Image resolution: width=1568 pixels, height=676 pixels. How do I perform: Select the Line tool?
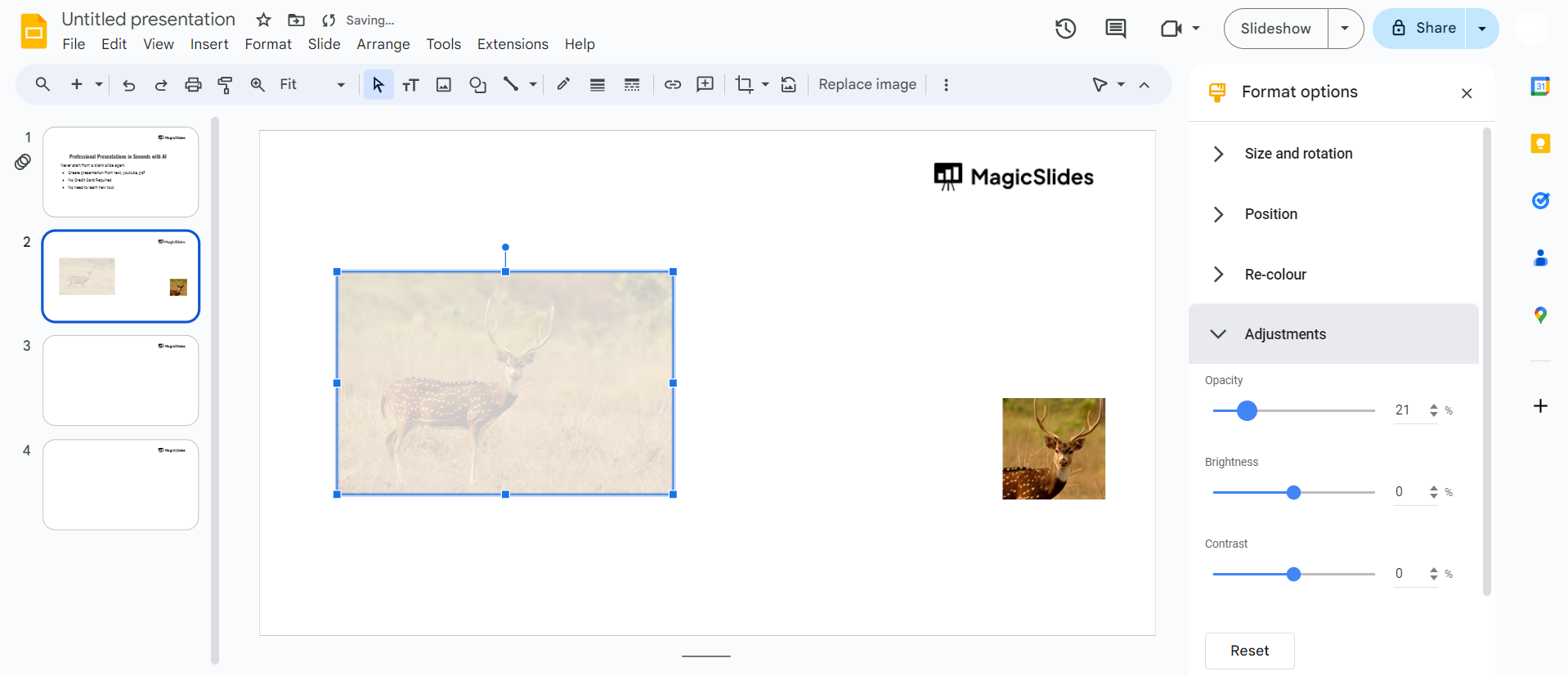point(511,84)
